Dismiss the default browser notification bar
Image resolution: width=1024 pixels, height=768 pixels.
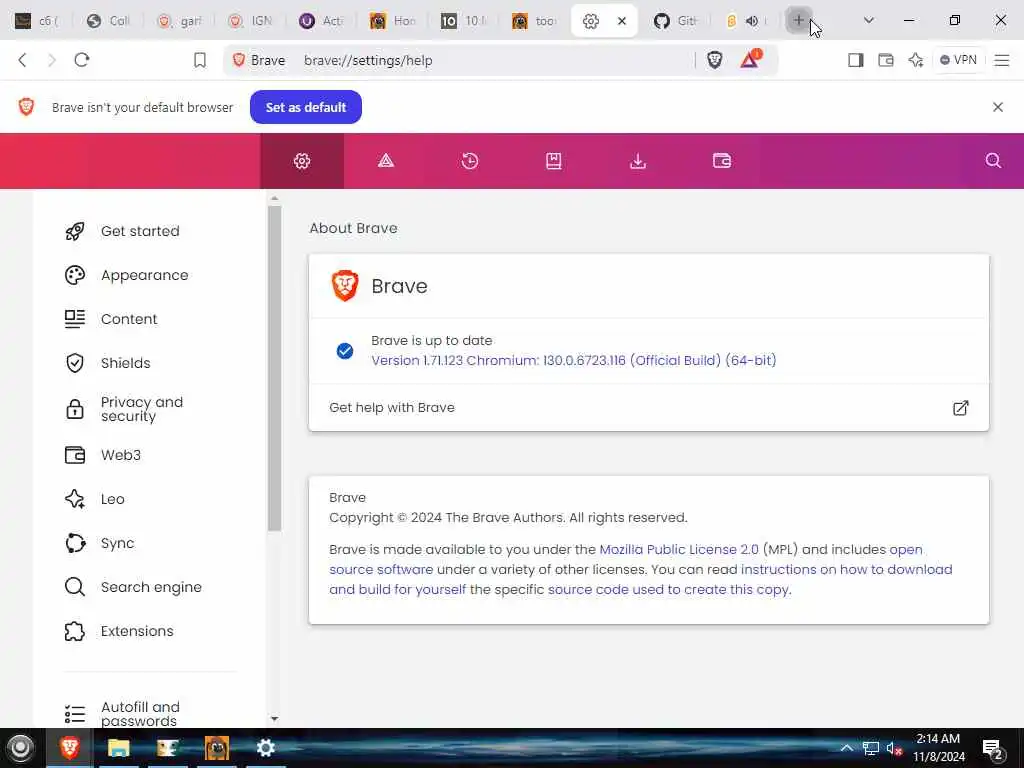point(998,107)
